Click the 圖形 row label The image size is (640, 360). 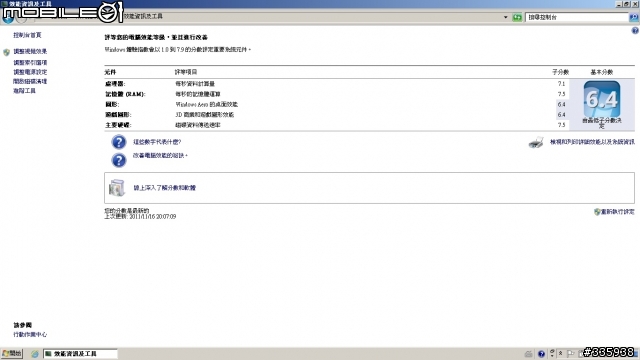[x=112, y=104]
